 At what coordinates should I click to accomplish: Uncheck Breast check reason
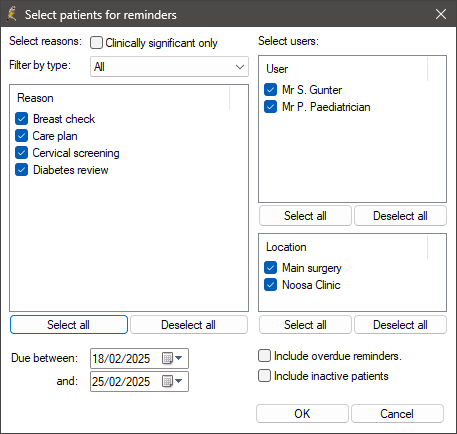pyautogui.click(x=22, y=119)
